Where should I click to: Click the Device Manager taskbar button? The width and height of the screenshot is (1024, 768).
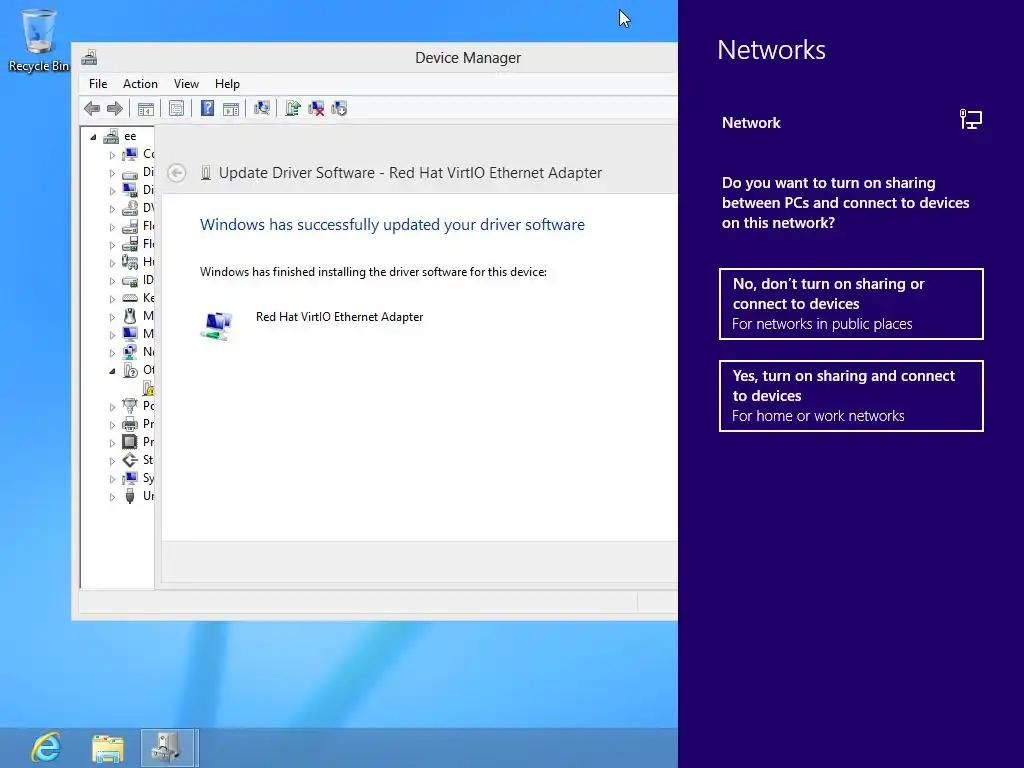pos(168,747)
